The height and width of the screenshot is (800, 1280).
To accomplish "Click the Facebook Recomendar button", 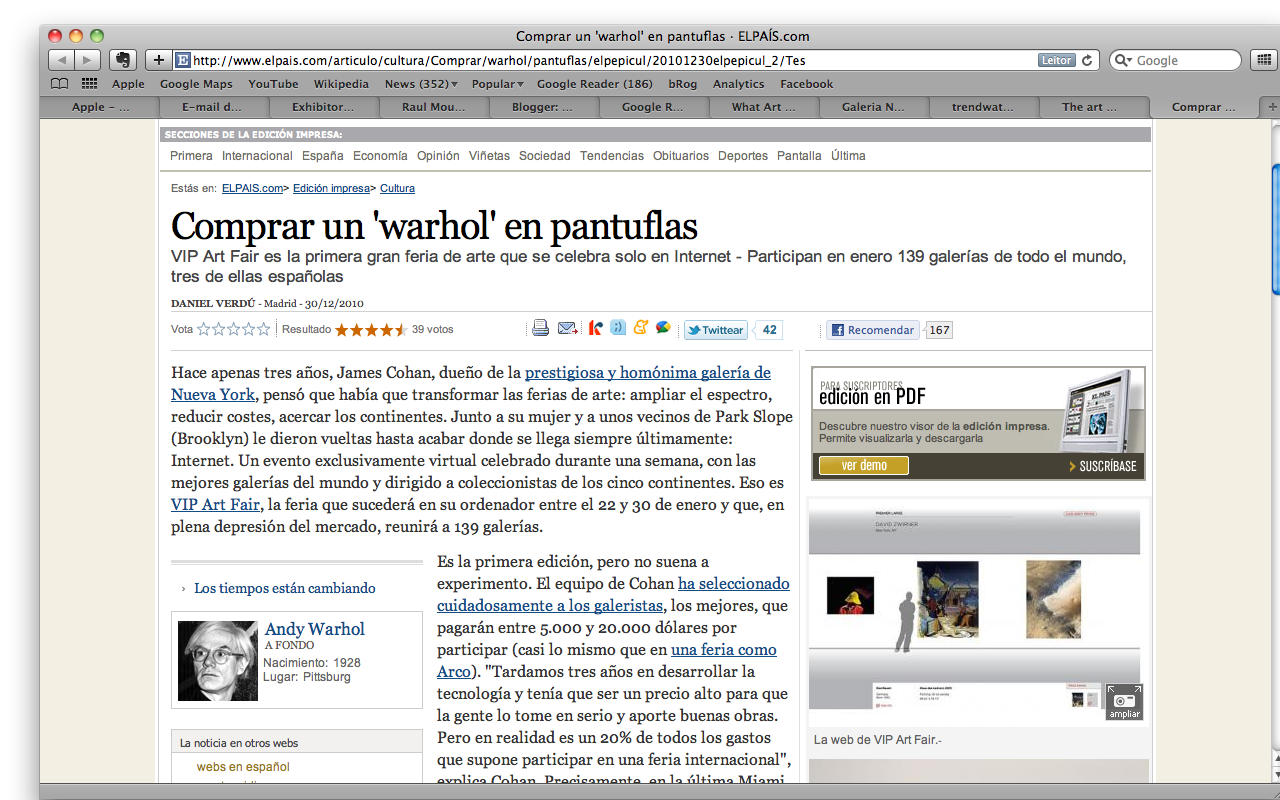I will 872,330.
